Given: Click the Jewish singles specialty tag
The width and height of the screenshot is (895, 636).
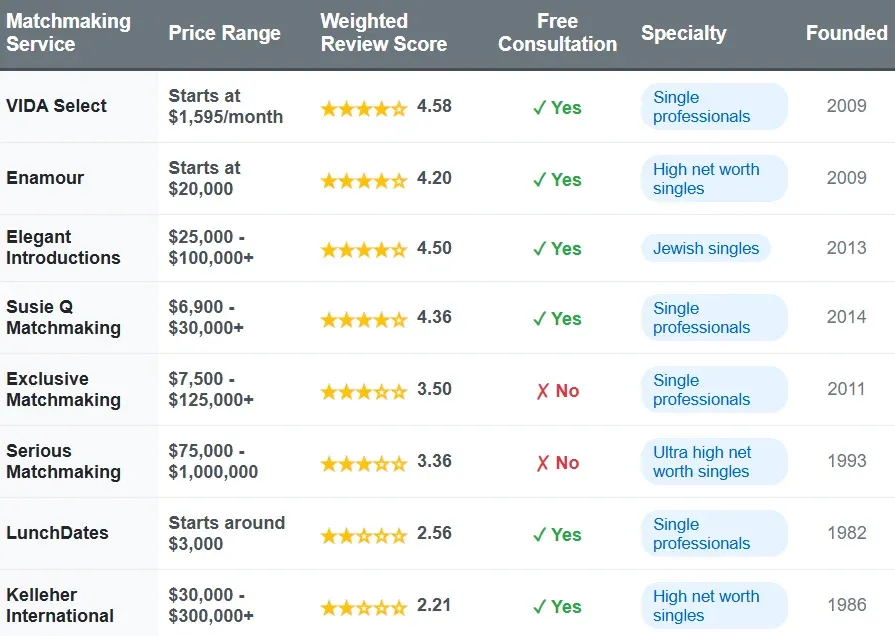Looking at the screenshot, I should coord(706,249).
